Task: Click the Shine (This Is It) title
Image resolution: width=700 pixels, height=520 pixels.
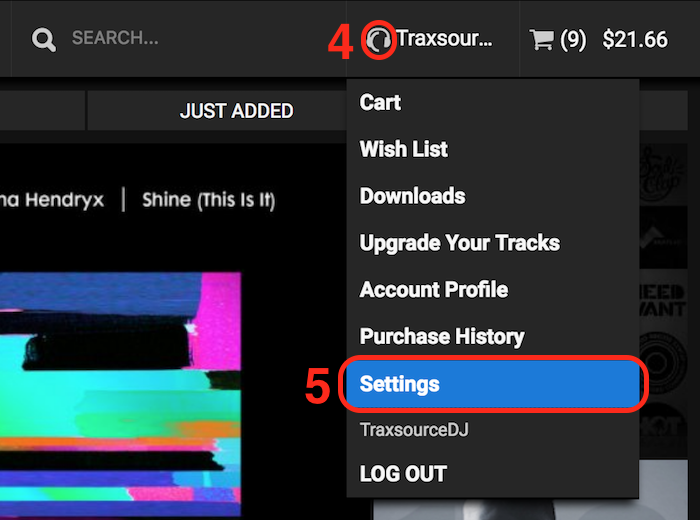Action: pos(208,200)
